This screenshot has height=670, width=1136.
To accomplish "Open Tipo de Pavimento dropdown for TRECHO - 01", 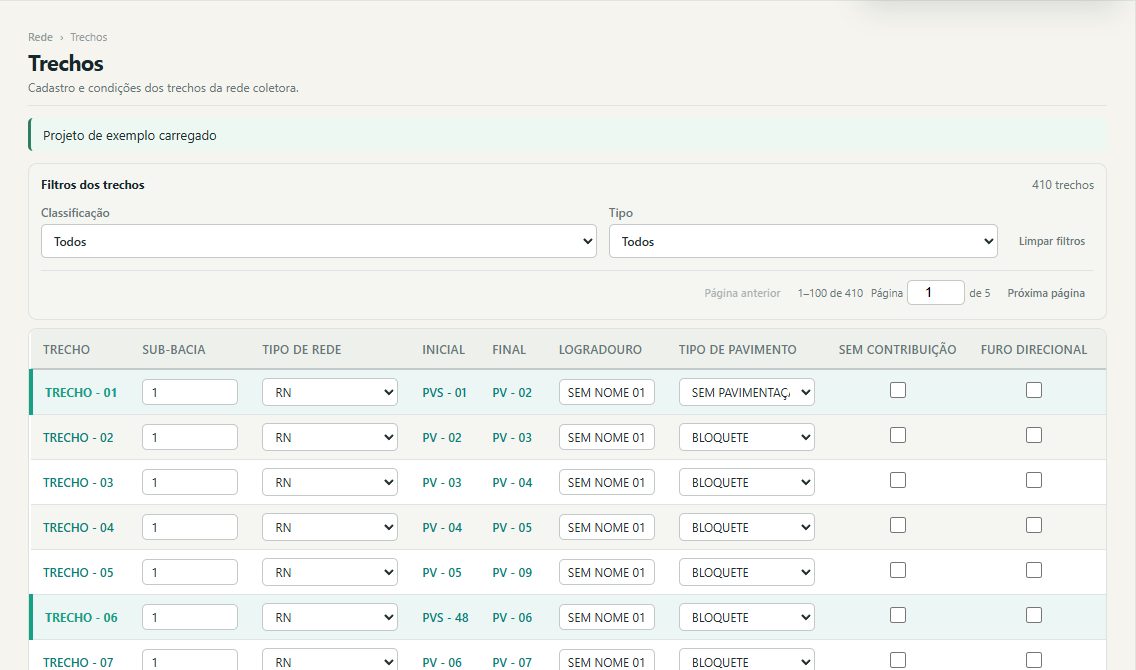I will 746,393.
